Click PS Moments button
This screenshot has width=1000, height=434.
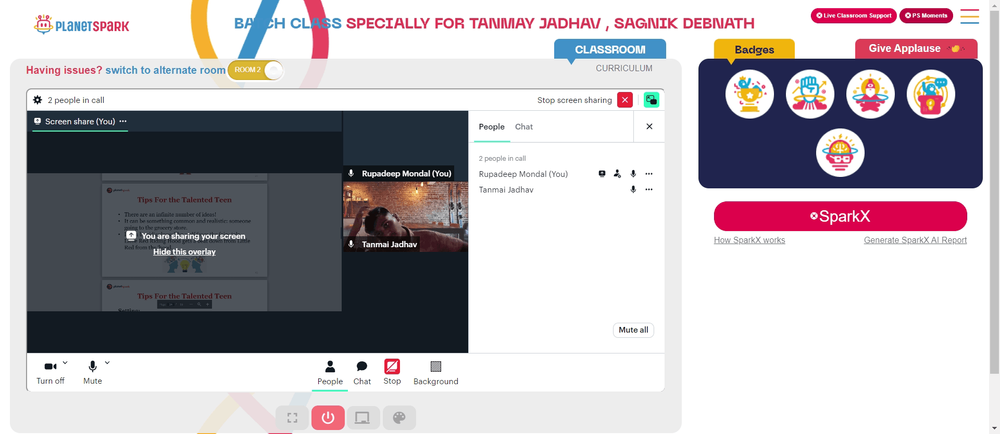(926, 15)
